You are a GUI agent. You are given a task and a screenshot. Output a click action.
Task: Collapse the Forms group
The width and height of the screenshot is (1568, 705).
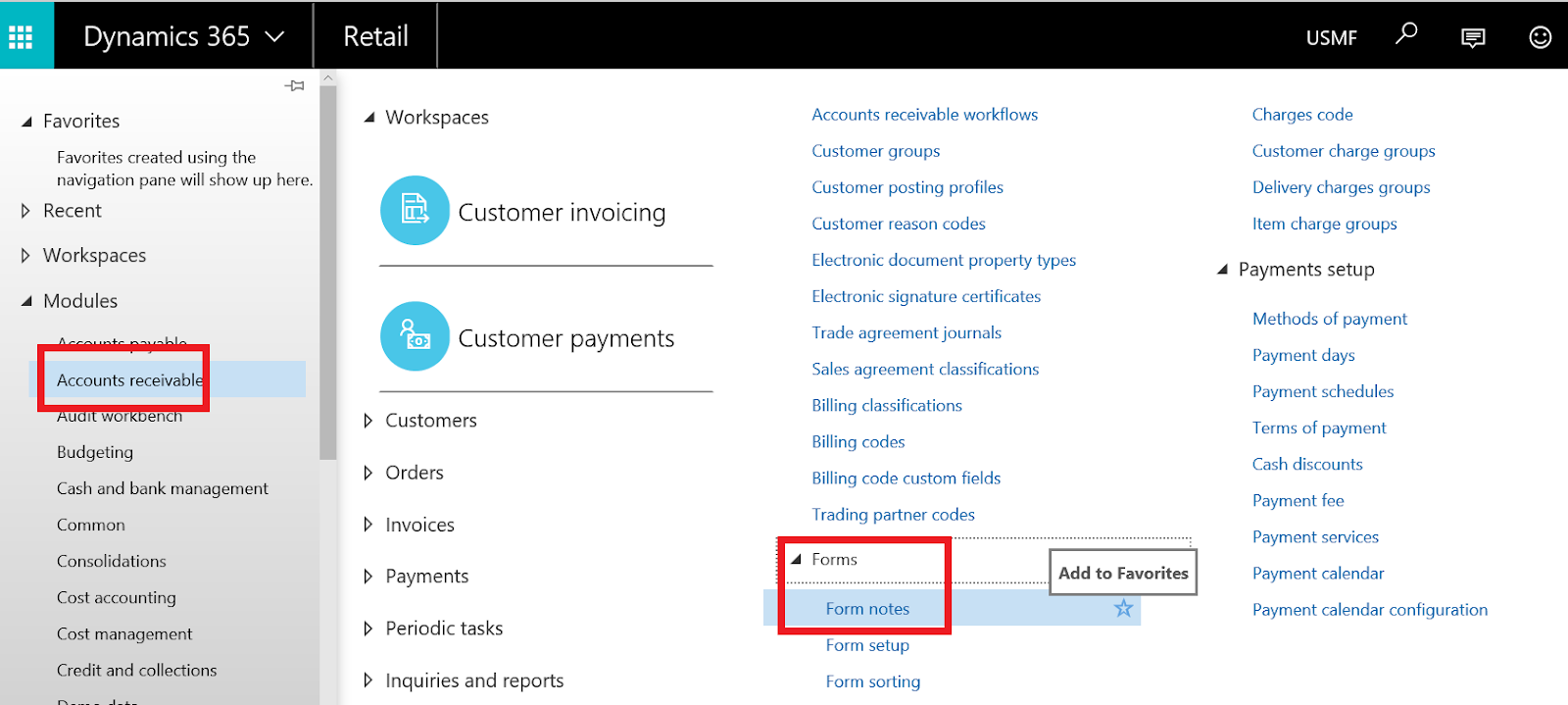pyautogui.click(x=797, y=560)
